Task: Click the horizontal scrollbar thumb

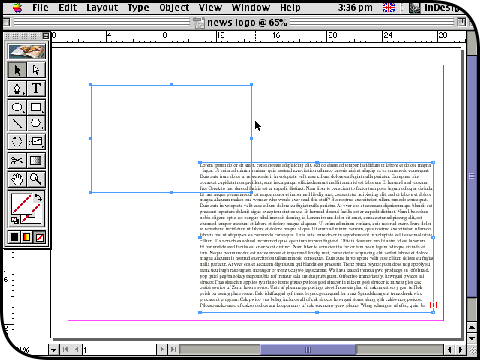Action: click(x=308, y=350)
